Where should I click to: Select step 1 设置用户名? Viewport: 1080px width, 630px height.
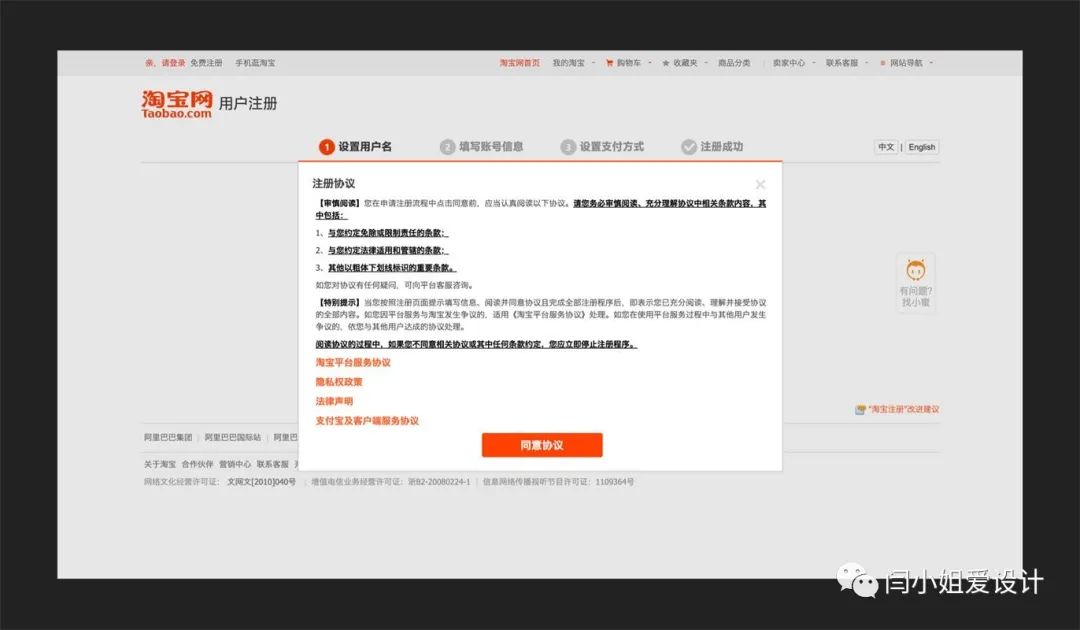tap(355, 147)
